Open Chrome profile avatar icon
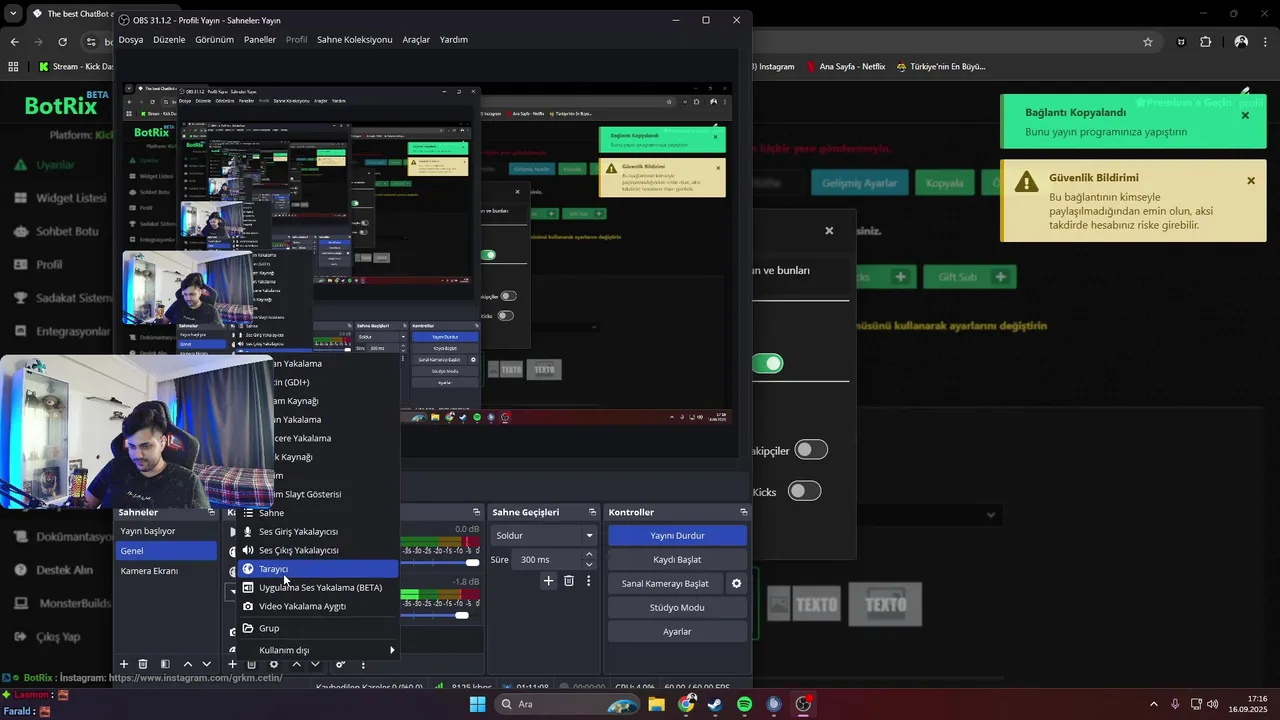This screenshot has width=1280, height=720. tap(1241, 42)
